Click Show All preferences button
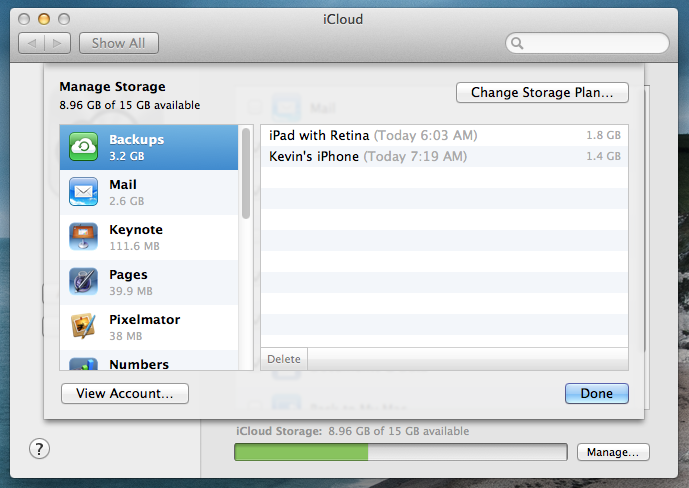This screenshot has width=689, height=488. pos(119,43)
